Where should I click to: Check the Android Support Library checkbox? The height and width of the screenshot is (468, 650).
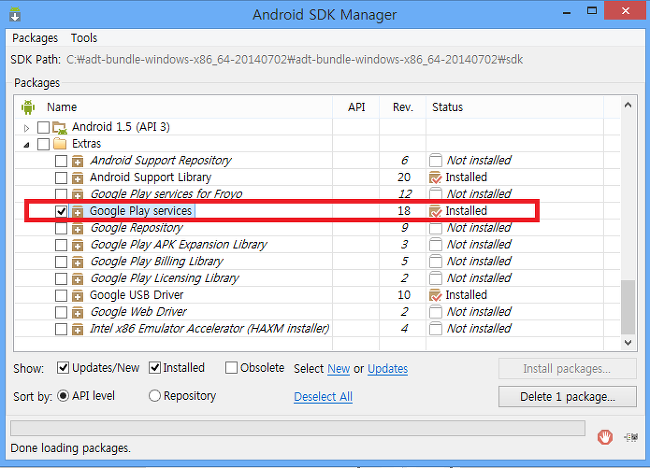pos(61,178)
